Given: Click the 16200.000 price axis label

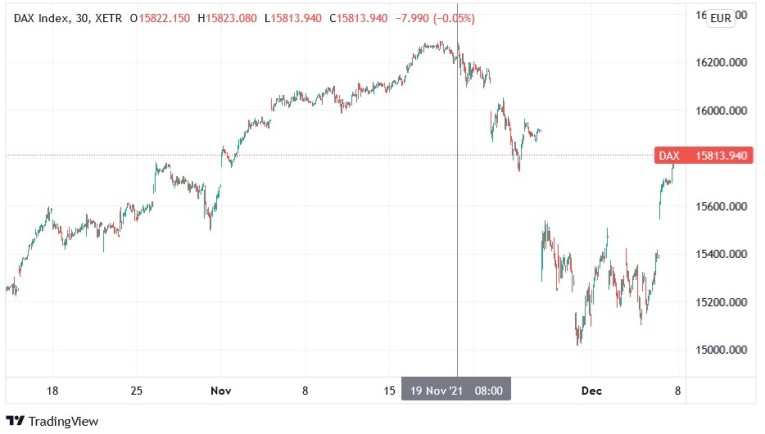Looking at the screenshot, I should coord(723,62).
